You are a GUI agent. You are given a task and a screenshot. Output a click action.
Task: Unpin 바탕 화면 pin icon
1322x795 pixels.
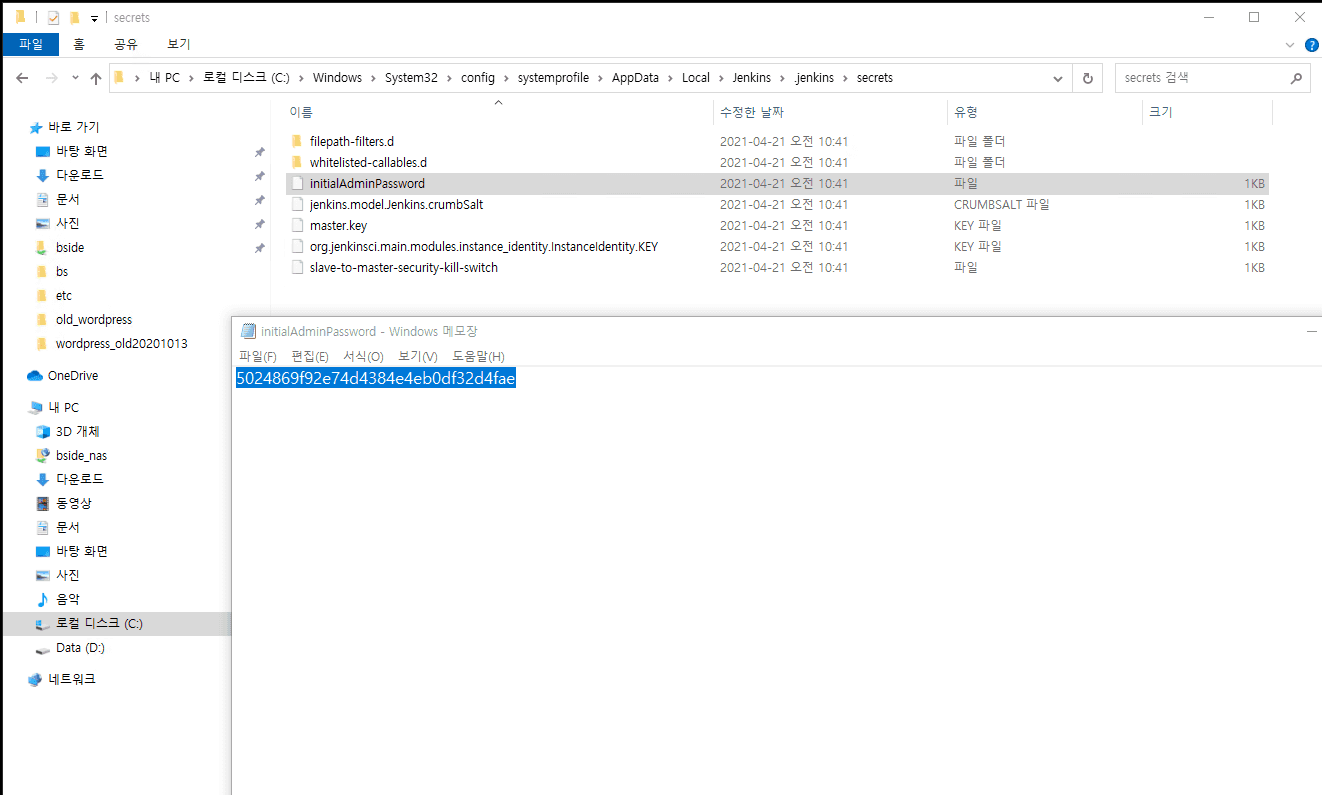[x=259, y=152]
